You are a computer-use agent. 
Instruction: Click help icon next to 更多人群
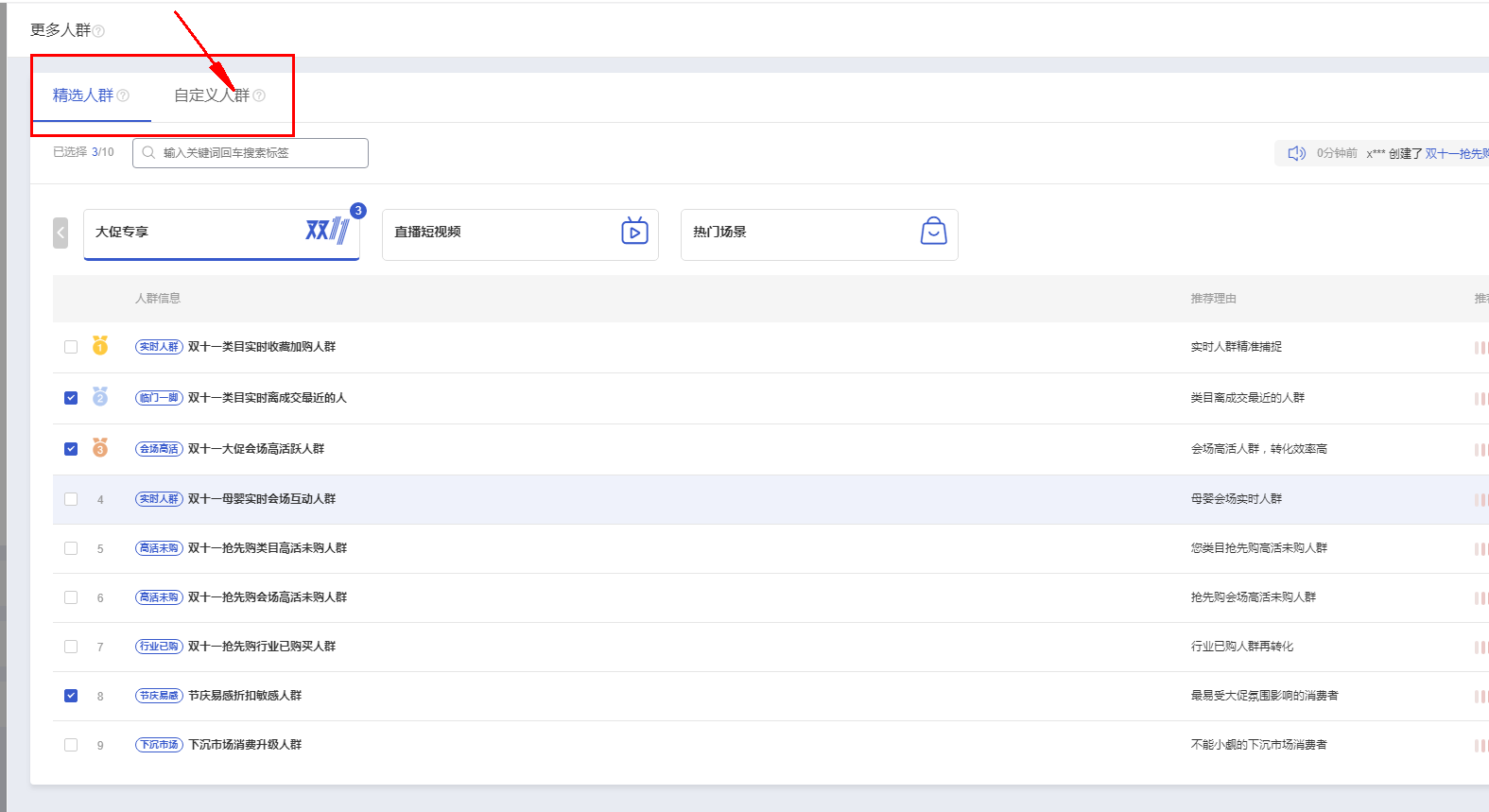[98, 31]
